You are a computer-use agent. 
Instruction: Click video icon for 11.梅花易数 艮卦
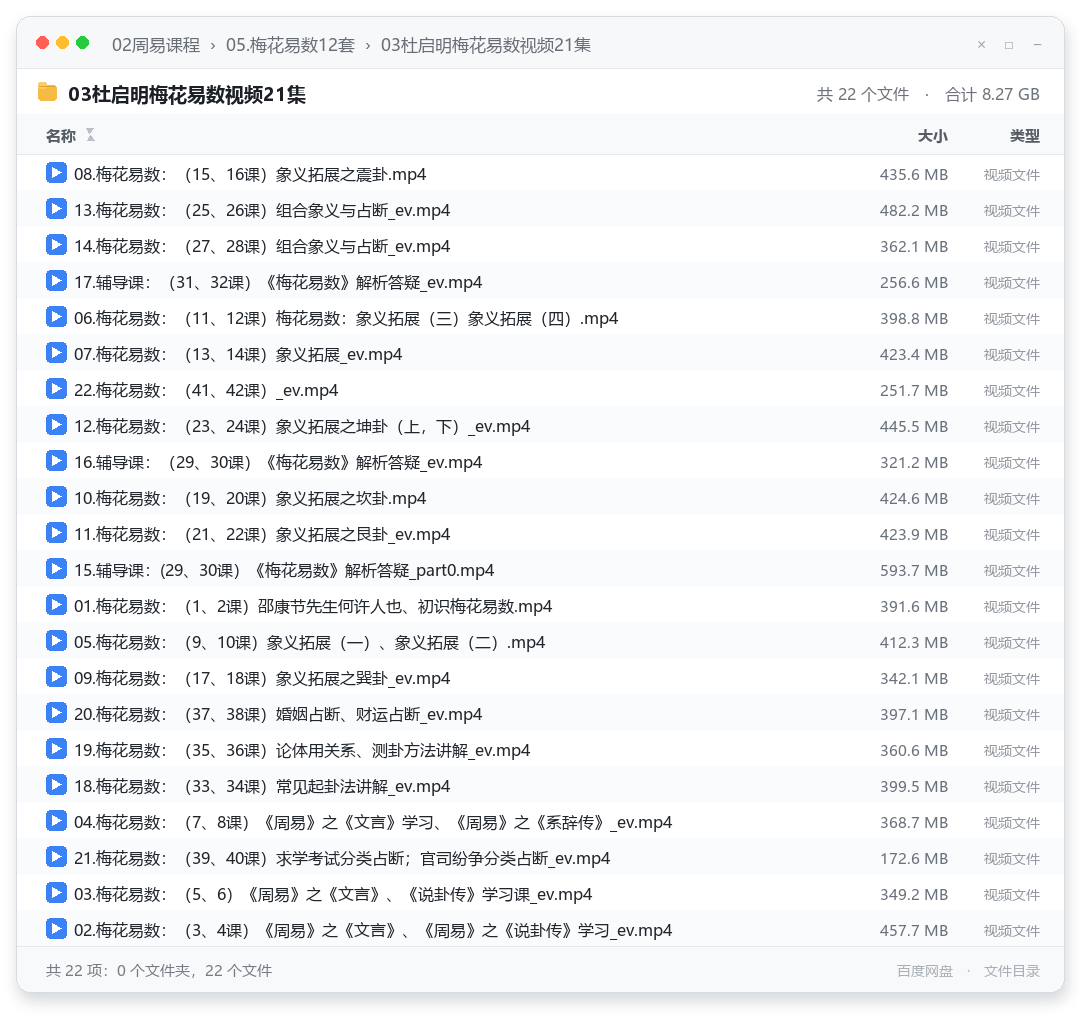point(56,532)
